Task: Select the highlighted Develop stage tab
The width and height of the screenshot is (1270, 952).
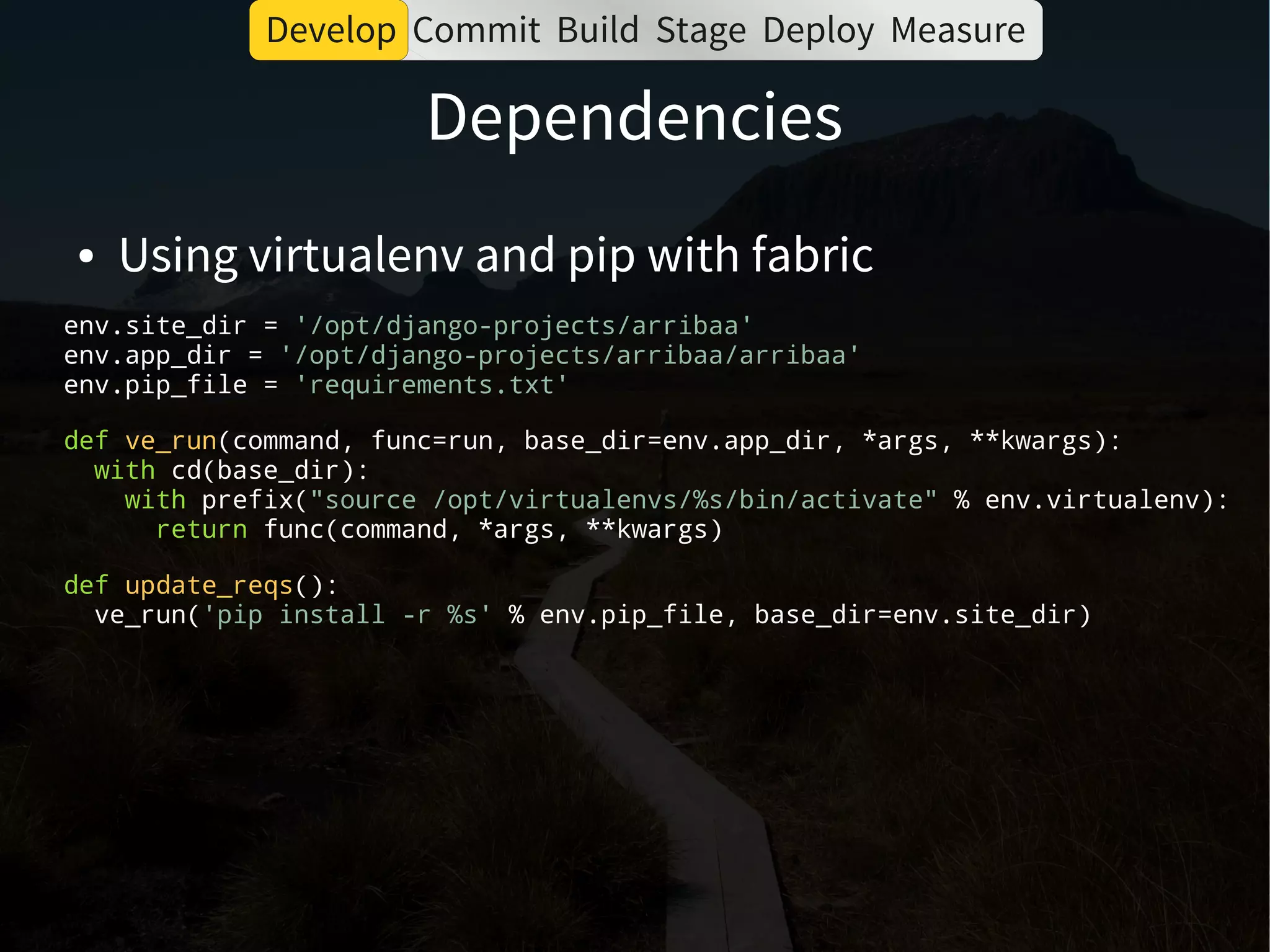Action: pyautogui.click(x=329, y=30)
